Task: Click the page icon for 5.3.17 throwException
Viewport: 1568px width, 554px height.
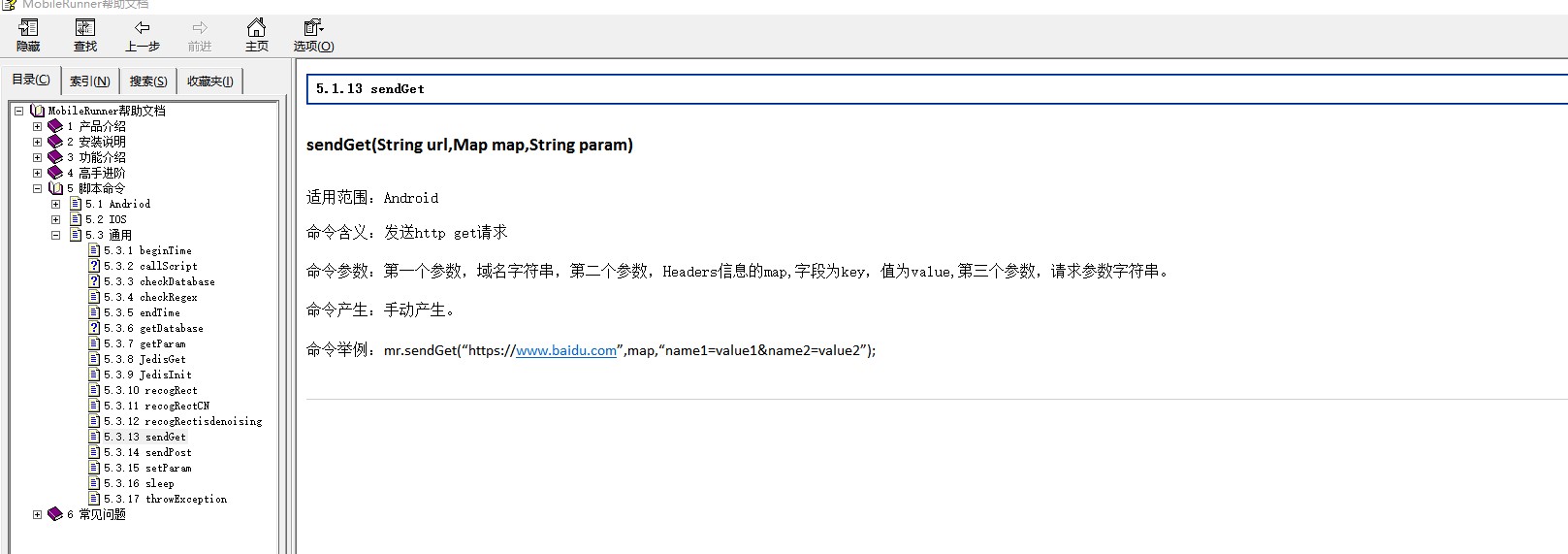Action: [x=94, y=499]
